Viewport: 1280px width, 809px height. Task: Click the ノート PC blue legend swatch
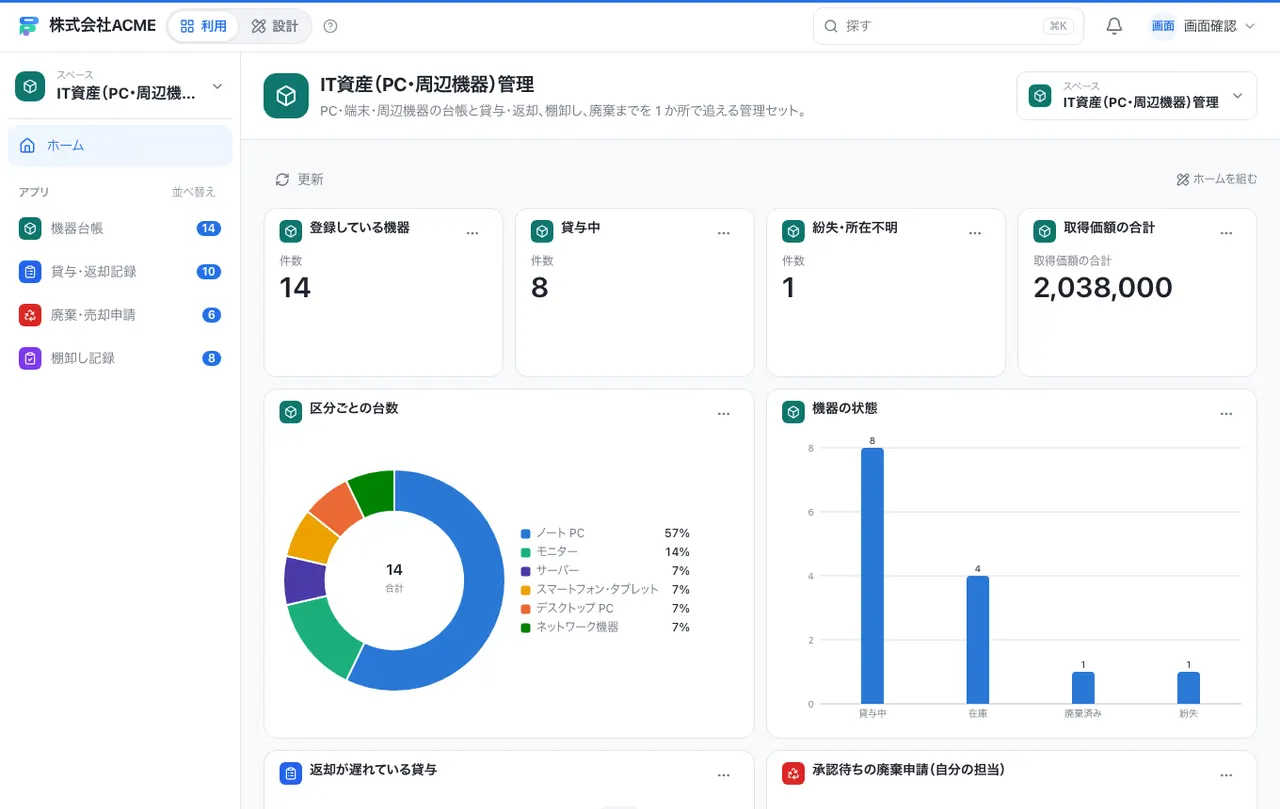tap(525, 534)
